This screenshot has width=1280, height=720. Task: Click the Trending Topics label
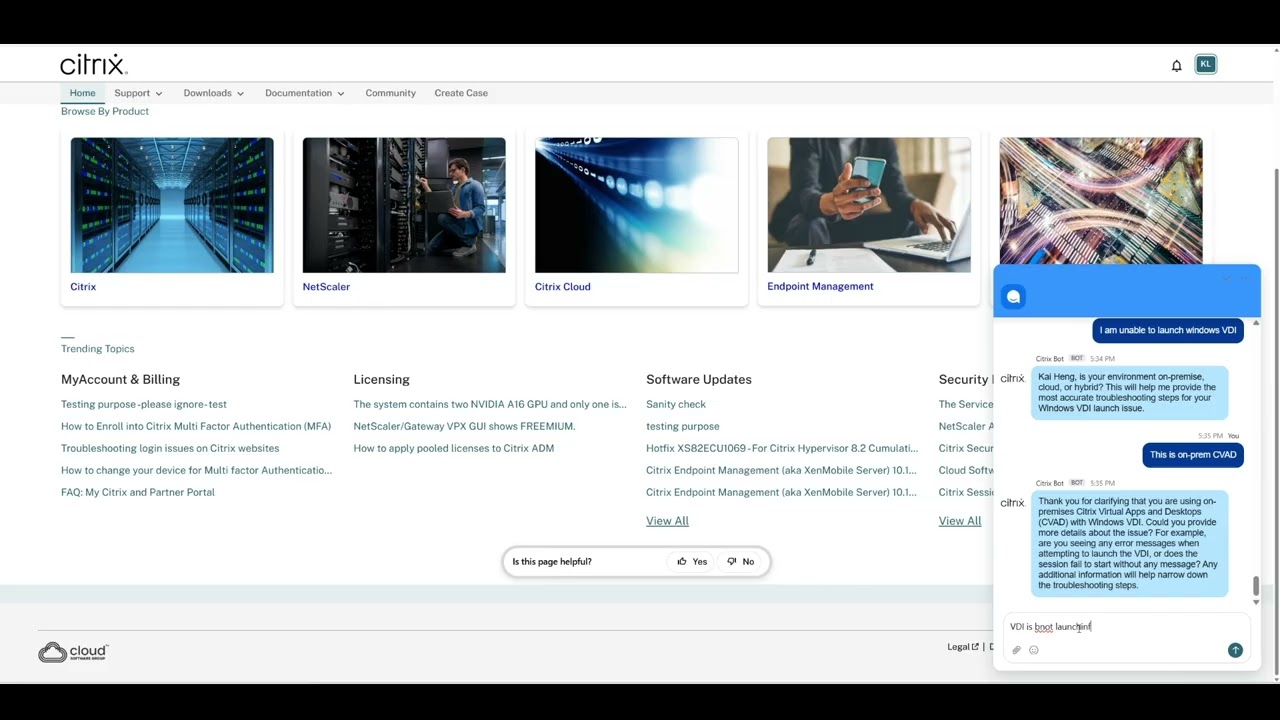click(97, 349)
